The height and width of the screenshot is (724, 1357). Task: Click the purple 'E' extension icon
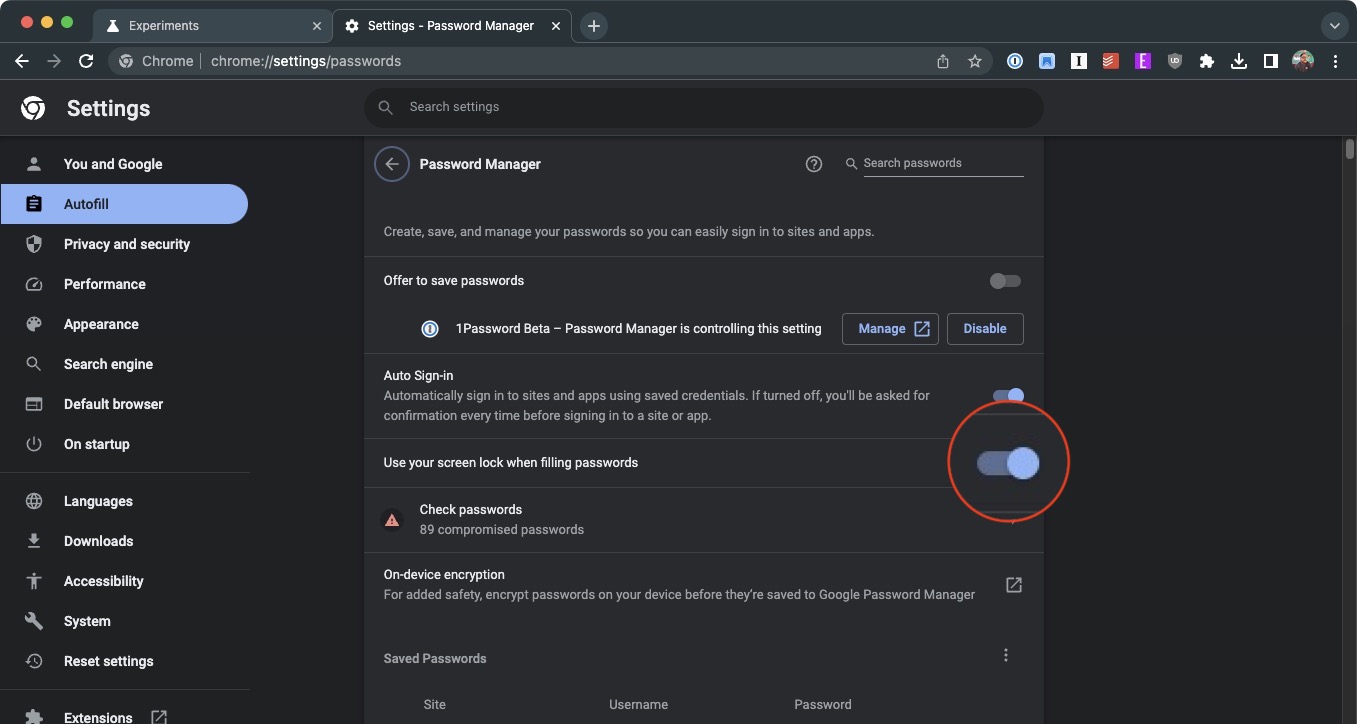[x=1143, y=61]
